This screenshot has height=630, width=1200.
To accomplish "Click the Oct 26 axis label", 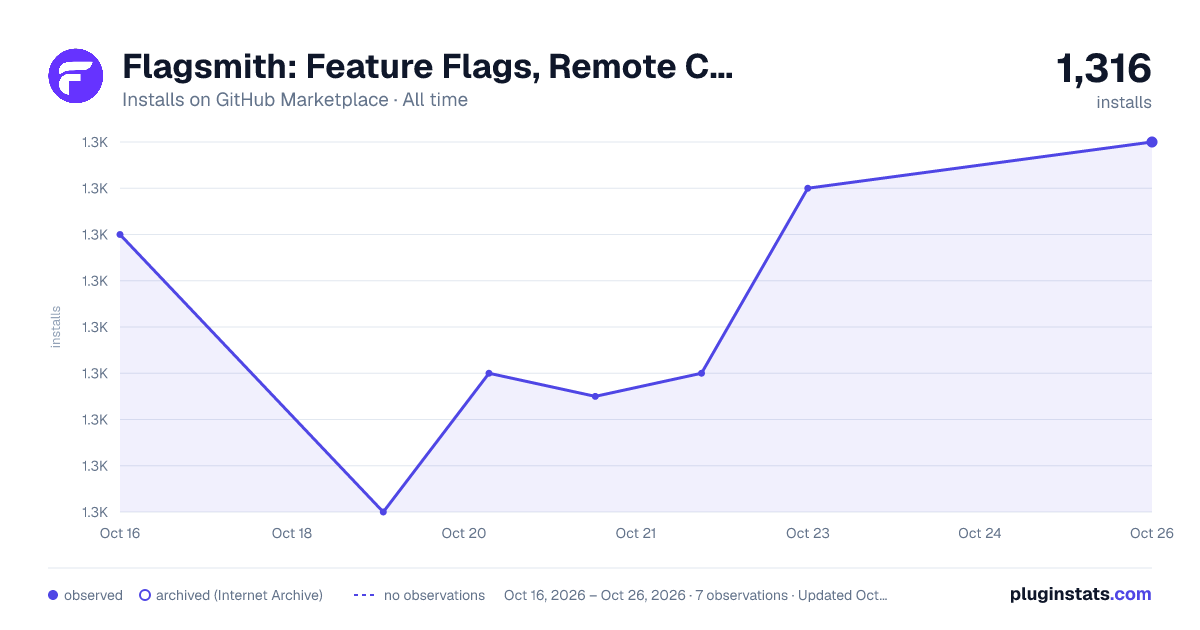I will 1151,533.
